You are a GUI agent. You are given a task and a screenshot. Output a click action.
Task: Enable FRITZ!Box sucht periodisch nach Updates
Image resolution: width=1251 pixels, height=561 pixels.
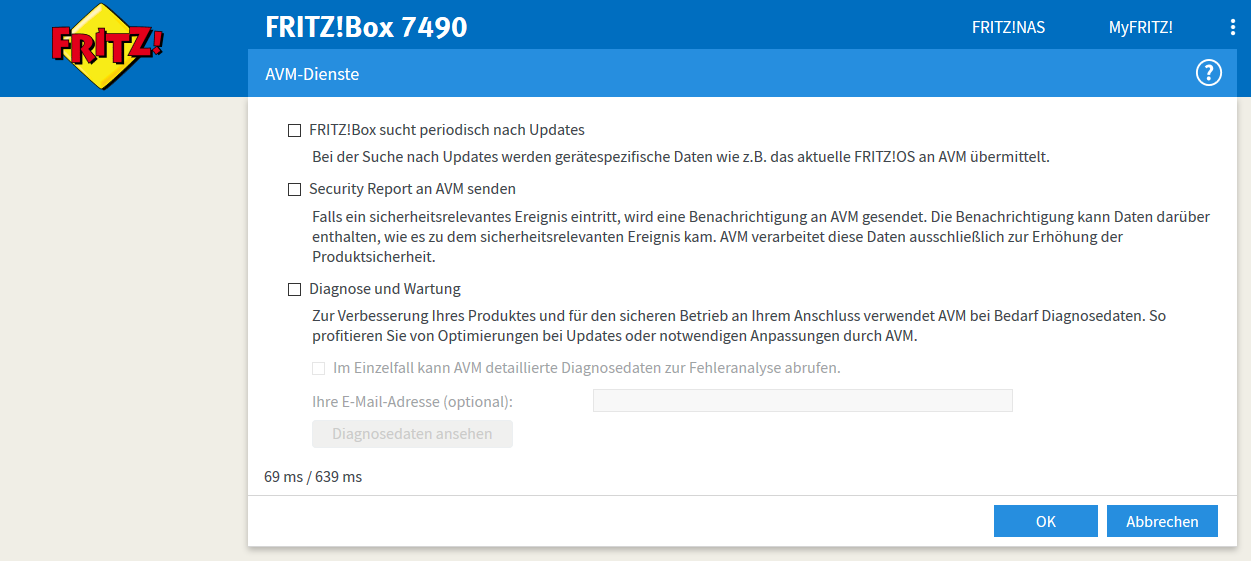coord(294,130)
